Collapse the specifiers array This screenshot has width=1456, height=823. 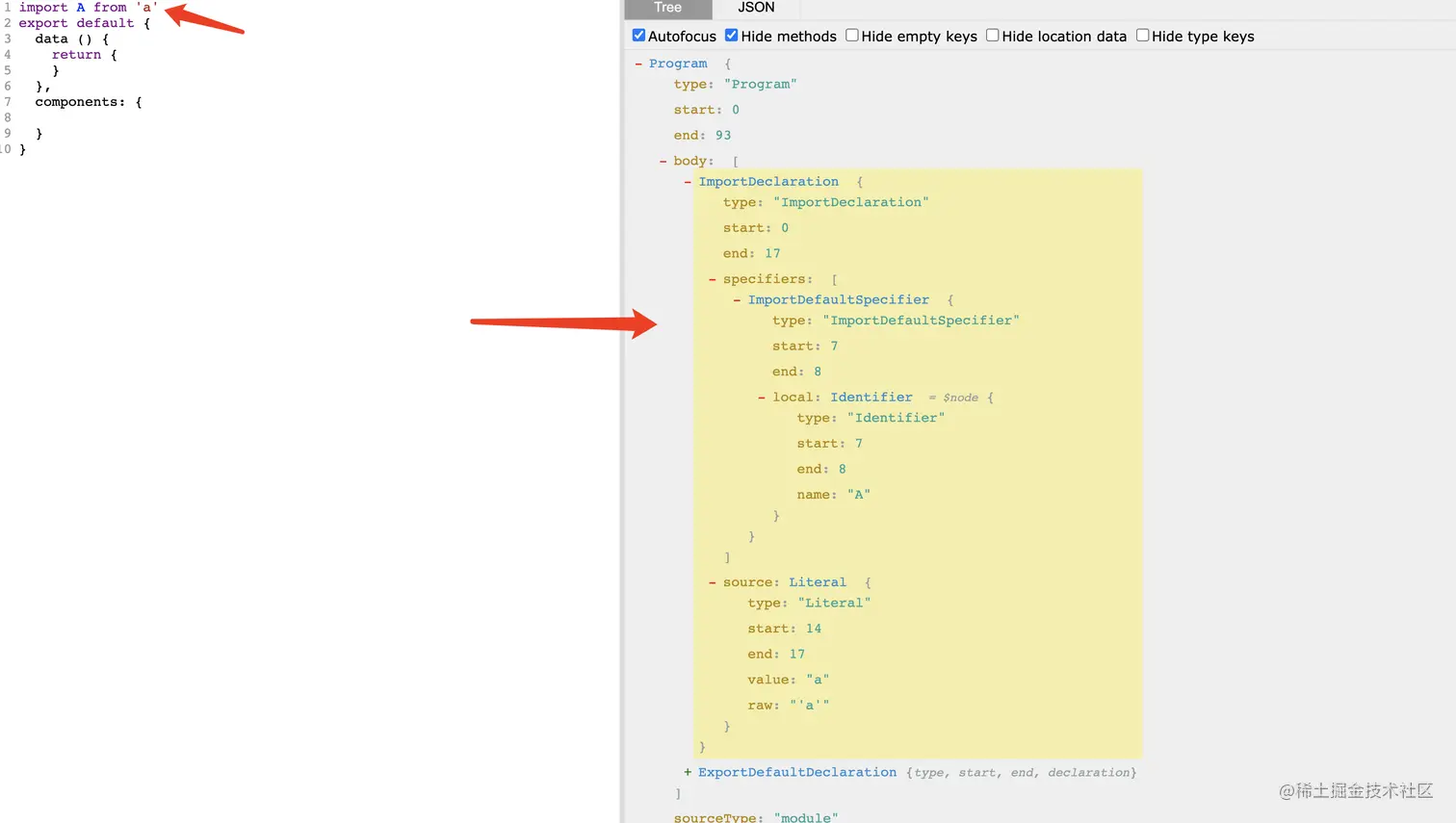[x=713, y=279]
